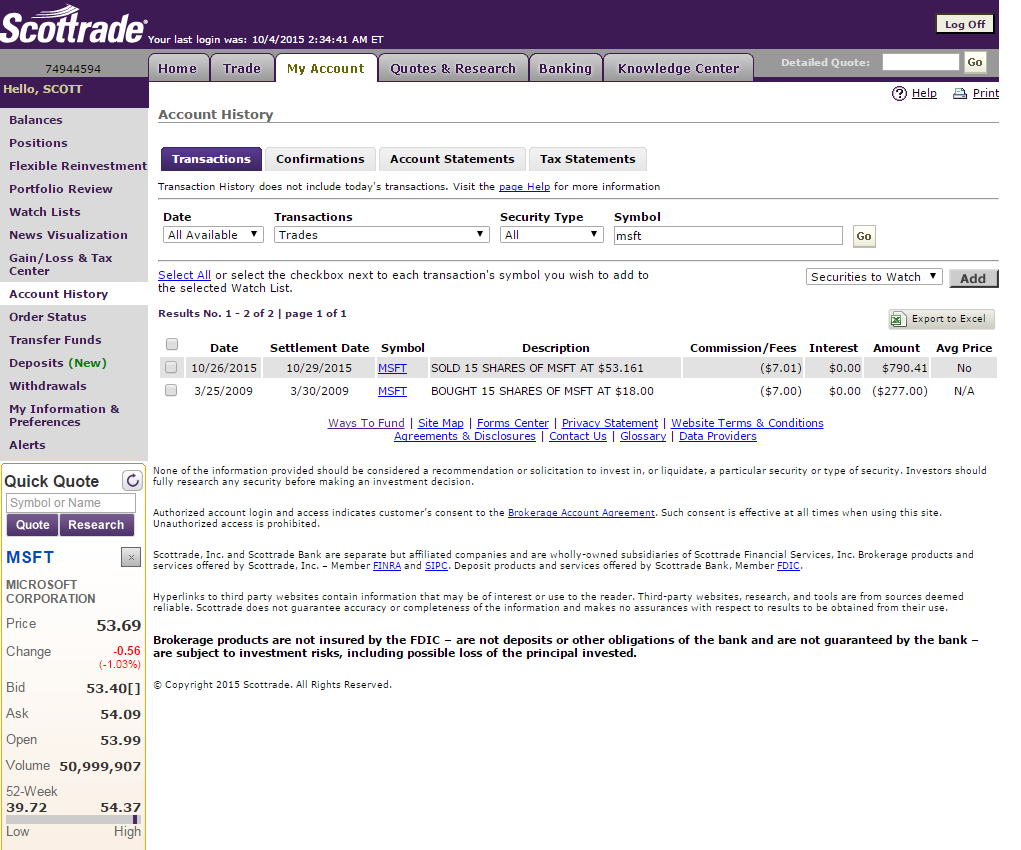
Task: Refresh the Quick Quote panel
Action: pyautogui.click(x=132, y=481)
